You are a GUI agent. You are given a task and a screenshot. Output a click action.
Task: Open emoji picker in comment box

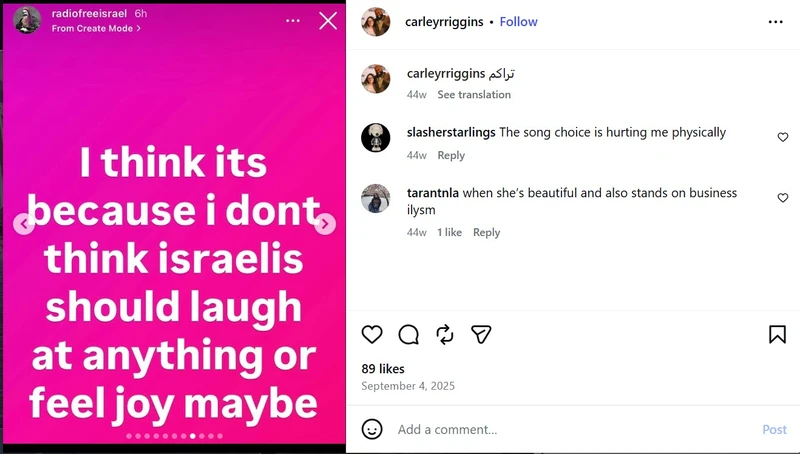coord(372,429)
